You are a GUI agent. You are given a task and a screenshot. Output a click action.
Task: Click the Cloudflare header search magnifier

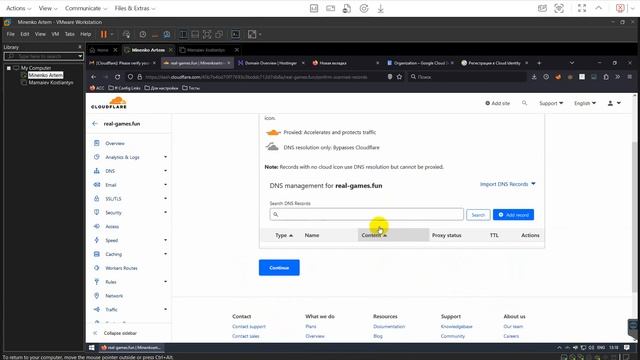(524, 103)
